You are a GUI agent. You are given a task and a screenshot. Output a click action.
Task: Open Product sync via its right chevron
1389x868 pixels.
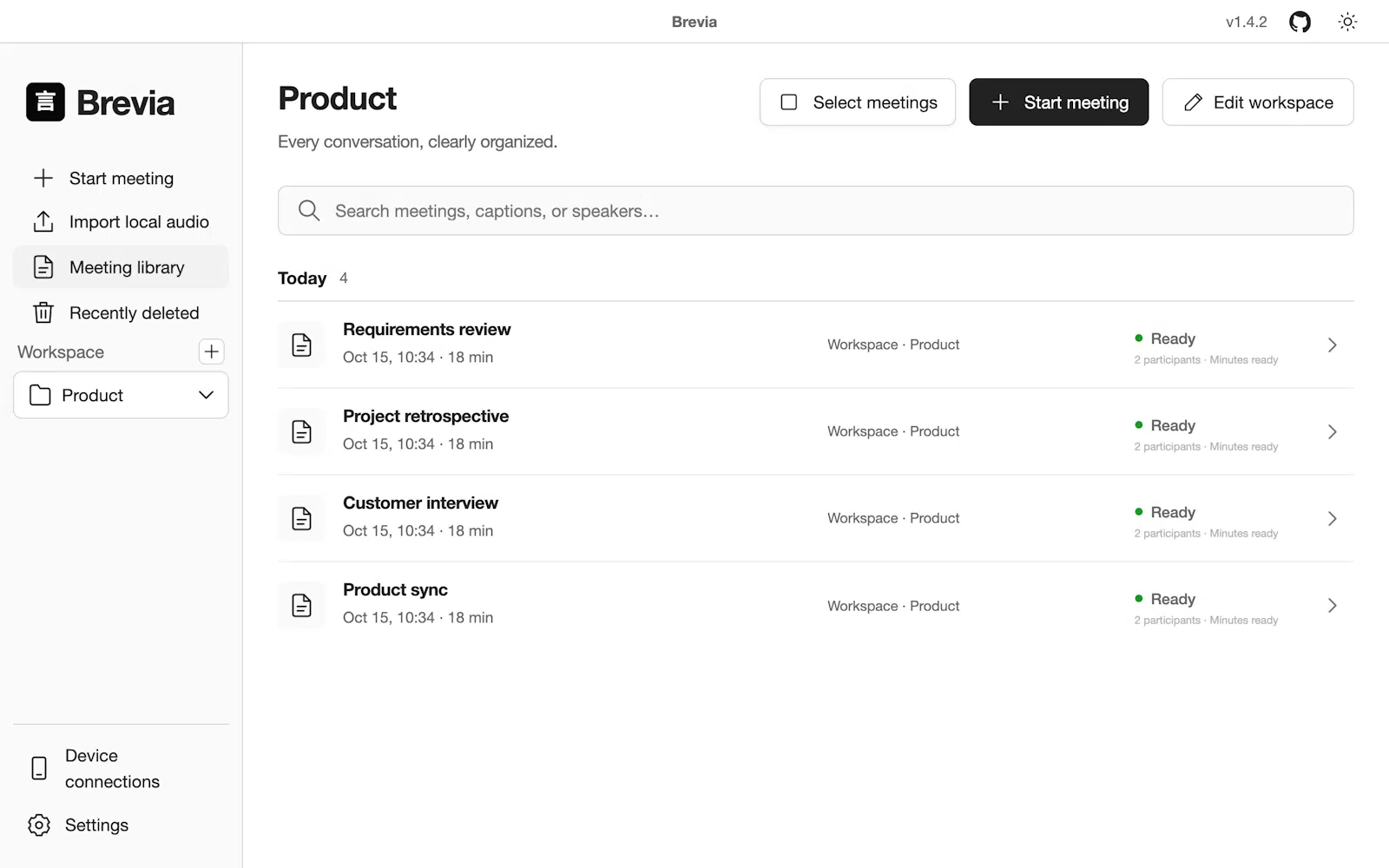coord(1333,605)
